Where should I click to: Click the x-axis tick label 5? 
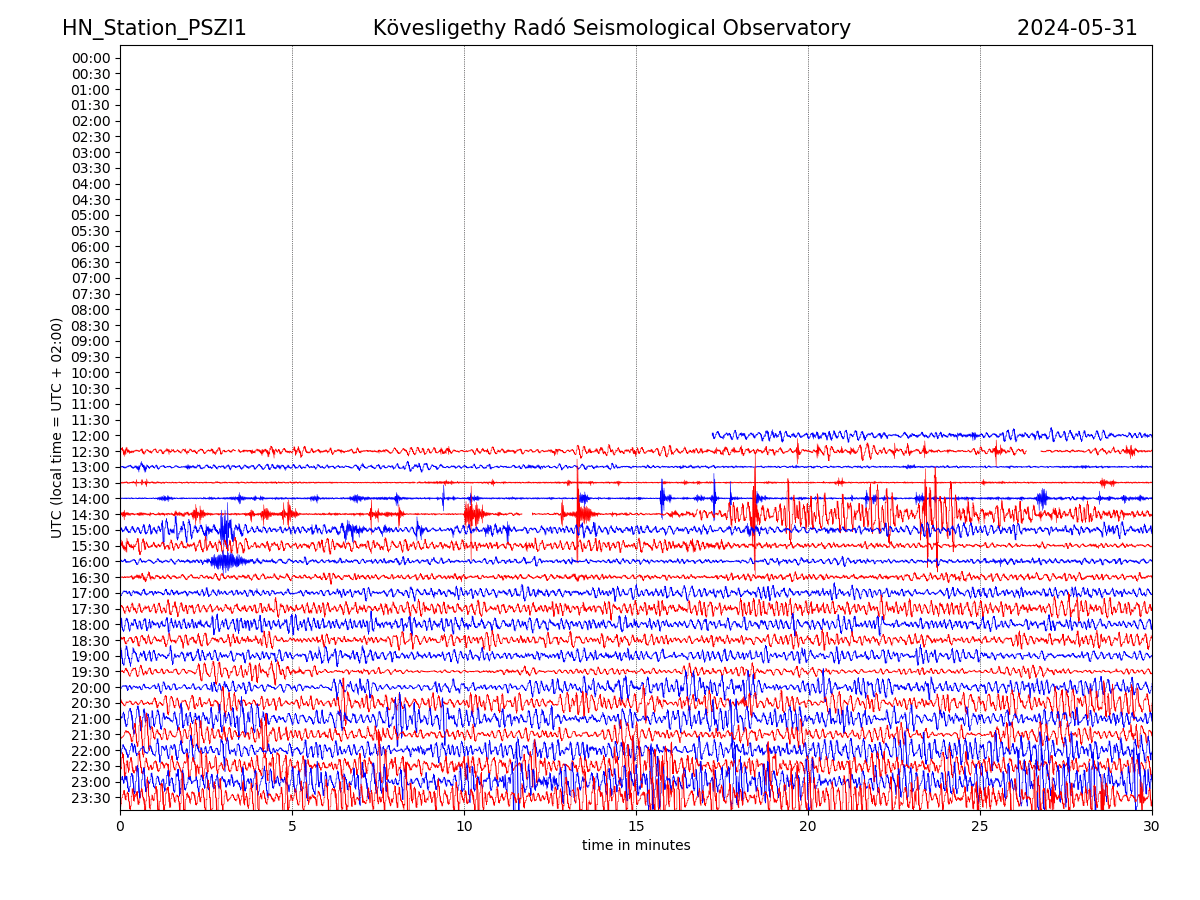(292, 827)
